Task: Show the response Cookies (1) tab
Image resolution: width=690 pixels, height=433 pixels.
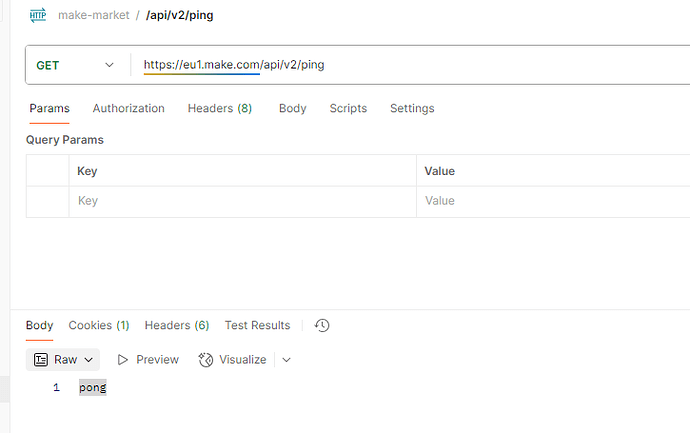Action: (x=98, y=325)
